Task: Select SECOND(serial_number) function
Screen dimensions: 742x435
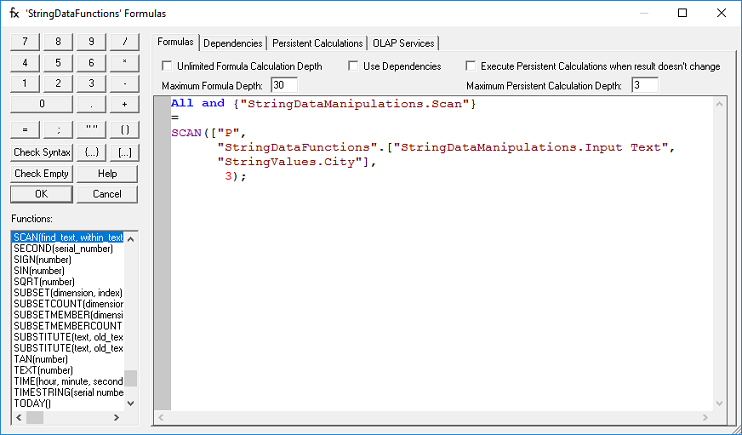Action: 68,249
